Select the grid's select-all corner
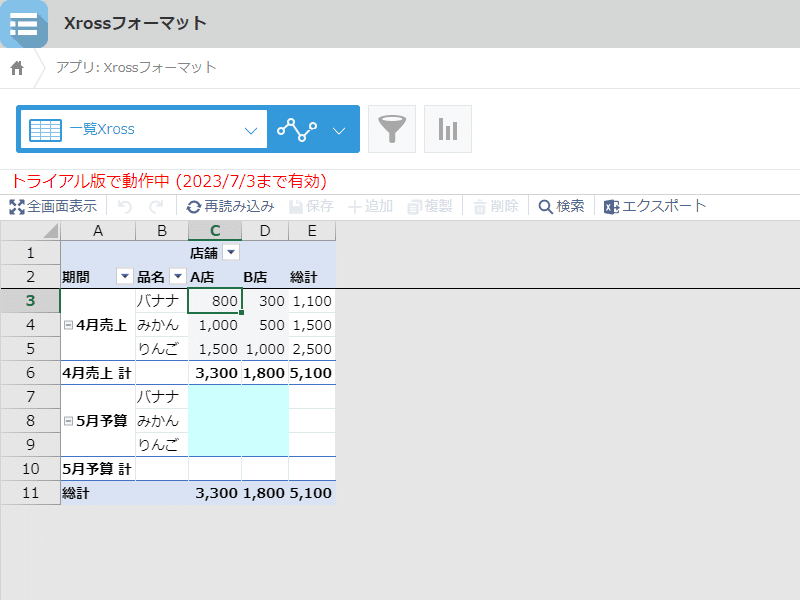800x600 pixels. point(31,231)
